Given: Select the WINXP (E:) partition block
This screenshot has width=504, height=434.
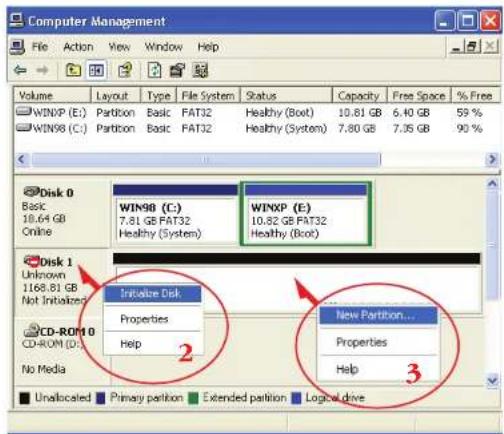Looking at the screenshot, I should tap(306, 214).
